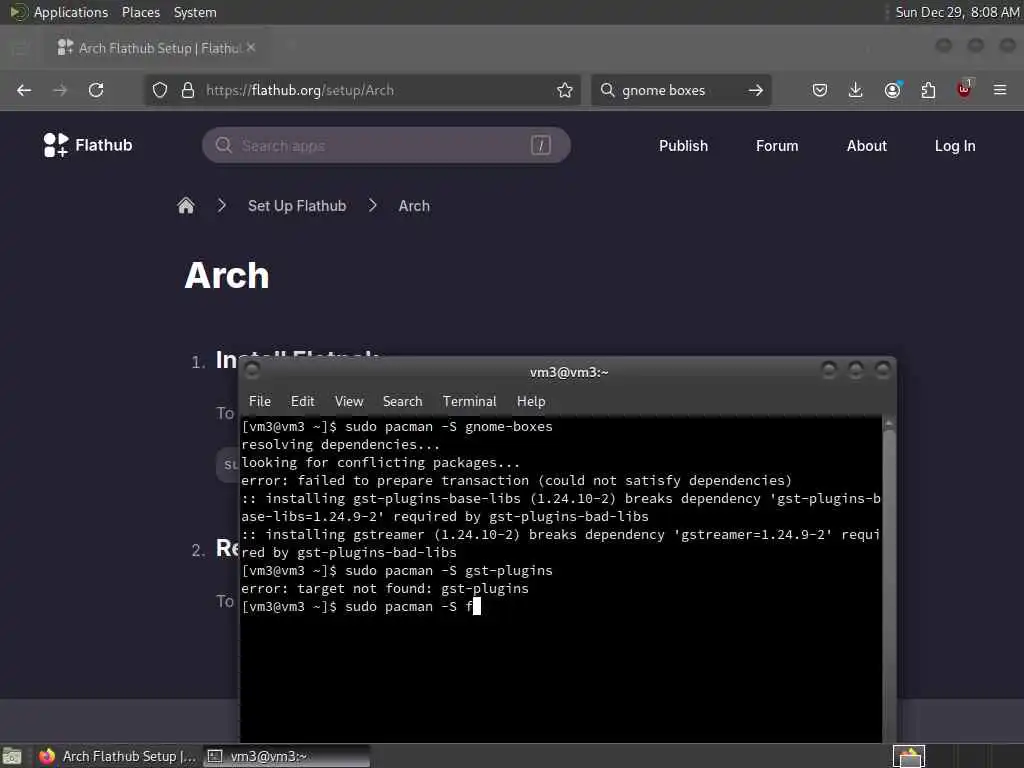
Task: Open the Terminal menu
Action: [x=470, y=401]
